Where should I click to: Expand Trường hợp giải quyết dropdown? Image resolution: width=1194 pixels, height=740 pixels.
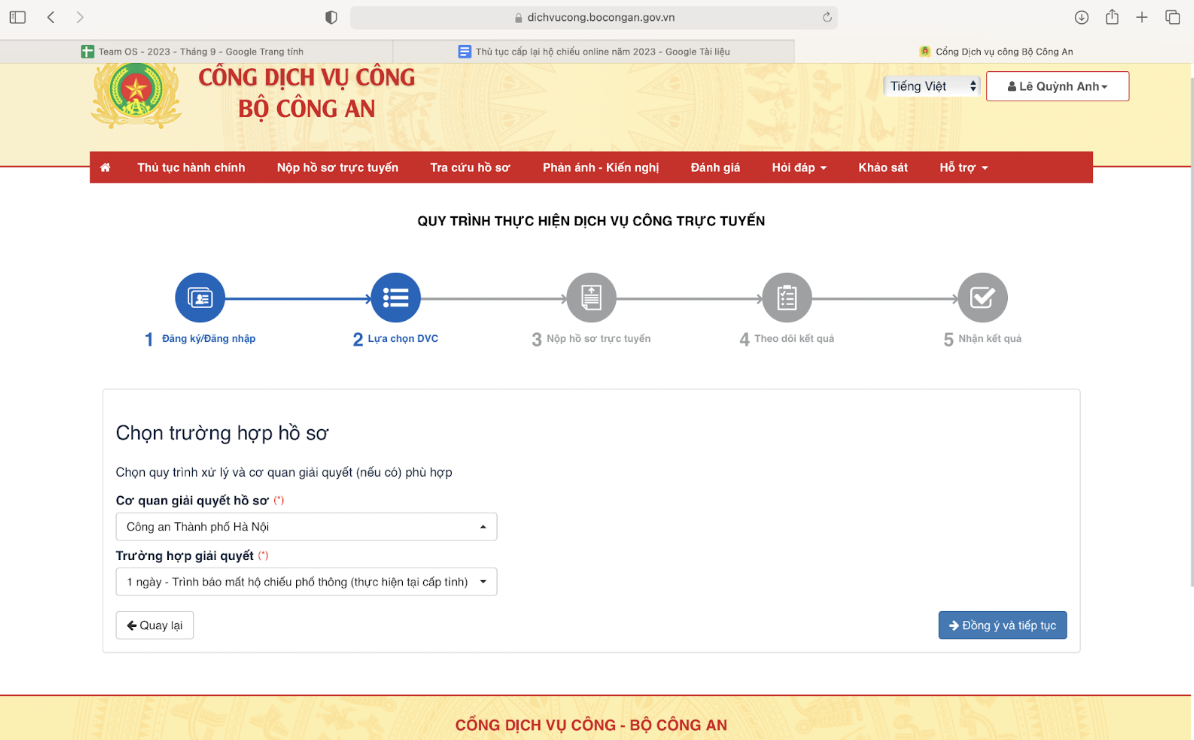point(306,582)
